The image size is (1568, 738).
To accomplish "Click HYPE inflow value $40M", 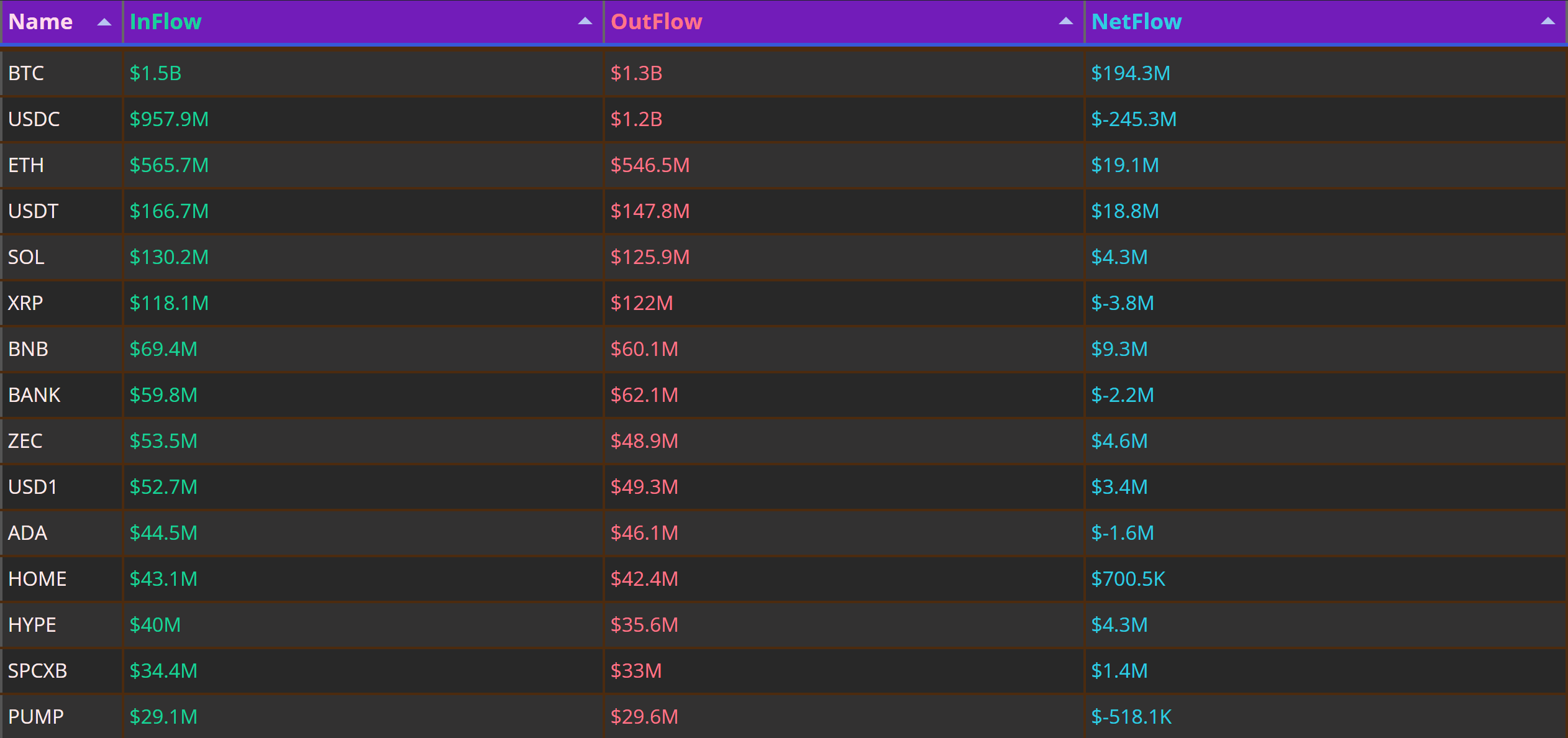I will coord(155,625).
